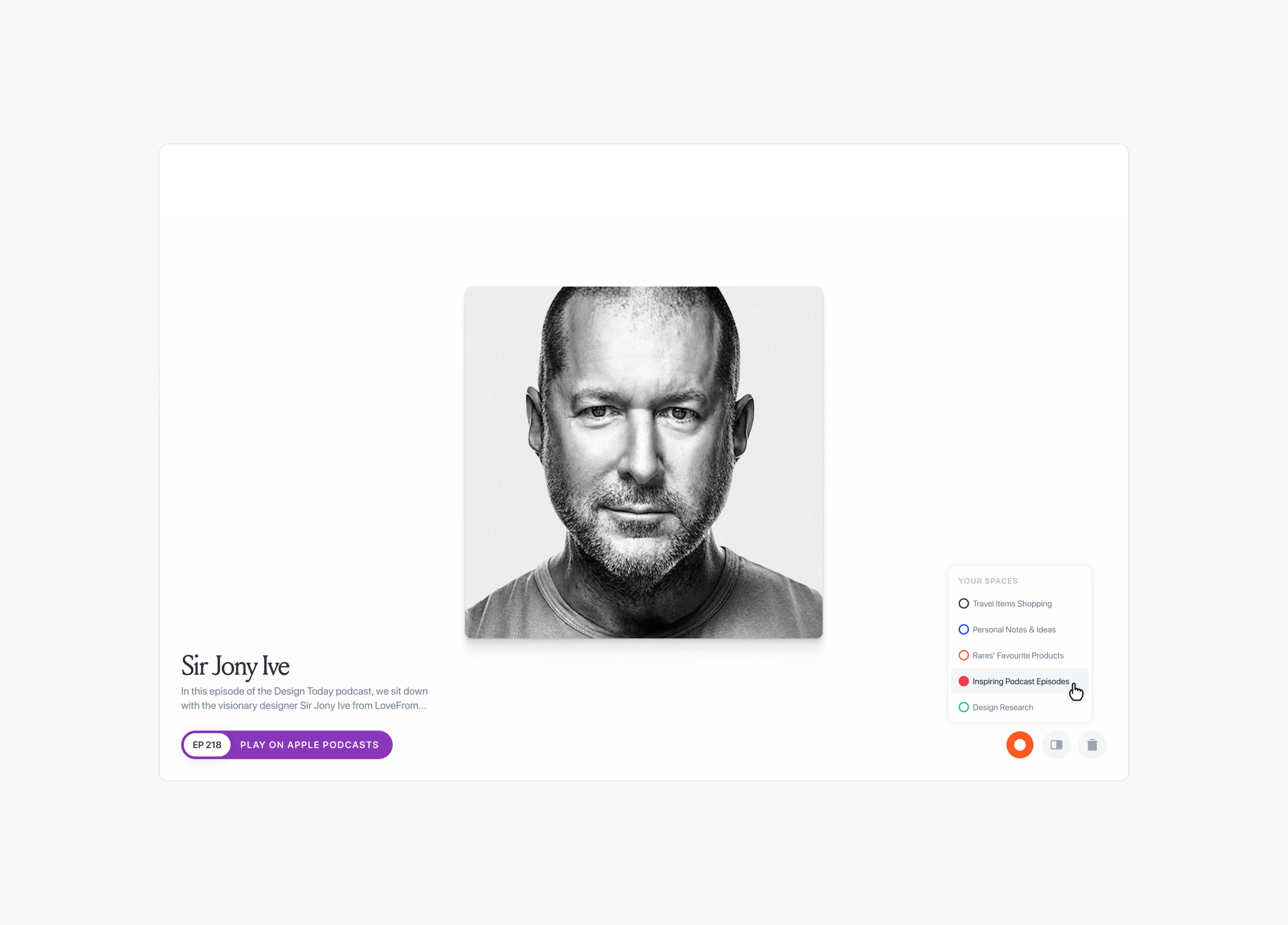1288x925 pixels.
Task: Select the Inspiring Podcast Episodes label
Action: click(1020, 681)
